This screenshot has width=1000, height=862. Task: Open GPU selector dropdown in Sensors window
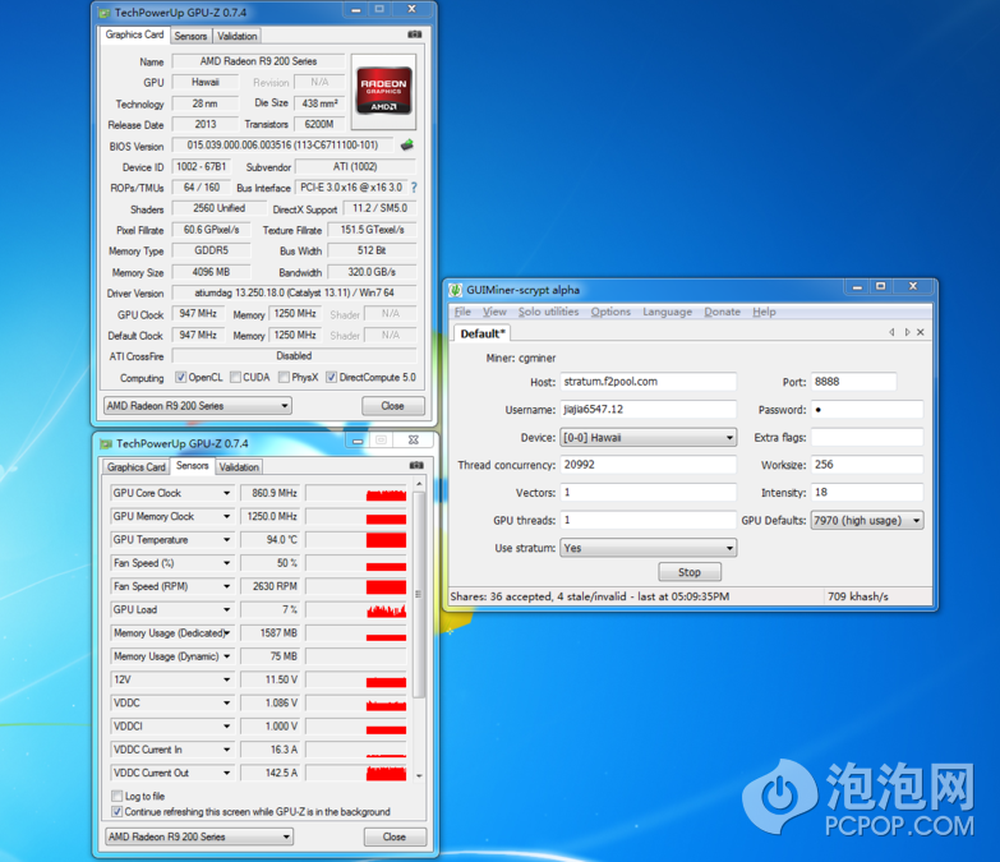(x=199, y=836)
